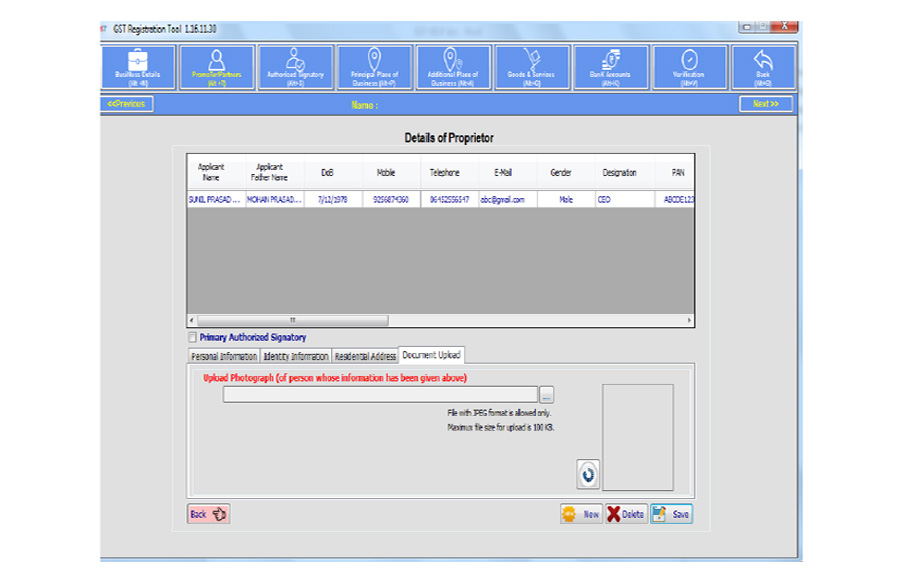Image resolution: width=911 pixels, height=572 pixels.
Task: Open the Bank Accounts section
Action: 610,67
